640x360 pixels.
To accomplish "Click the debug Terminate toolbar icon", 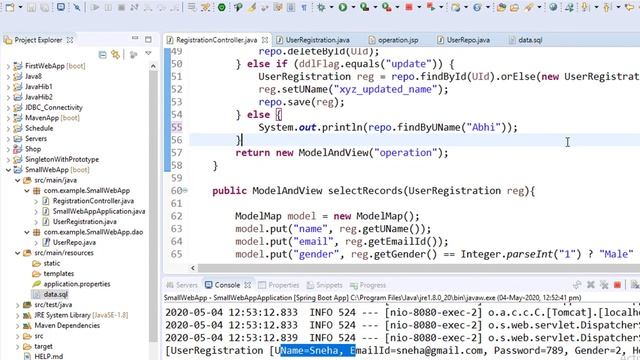I will tap(121, 7).
